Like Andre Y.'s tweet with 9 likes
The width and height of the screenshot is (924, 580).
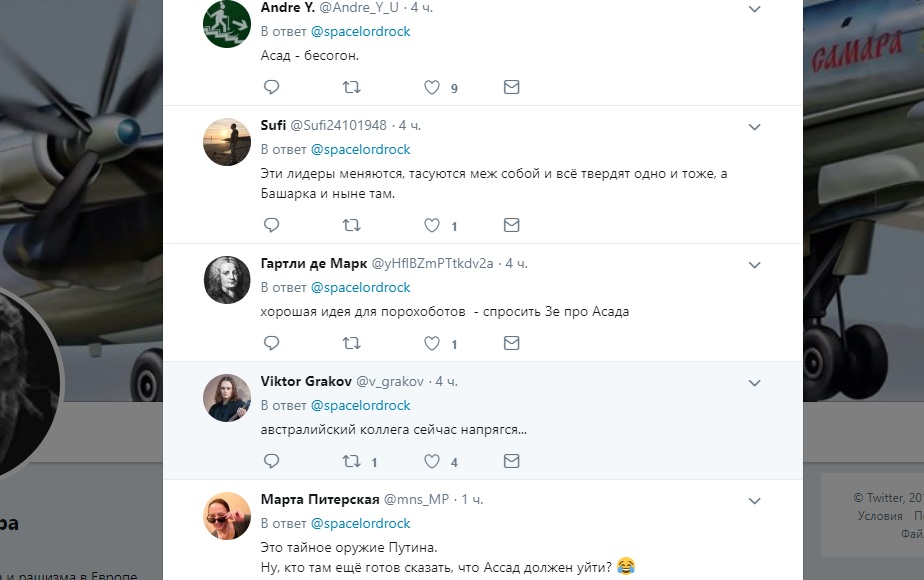432,88
